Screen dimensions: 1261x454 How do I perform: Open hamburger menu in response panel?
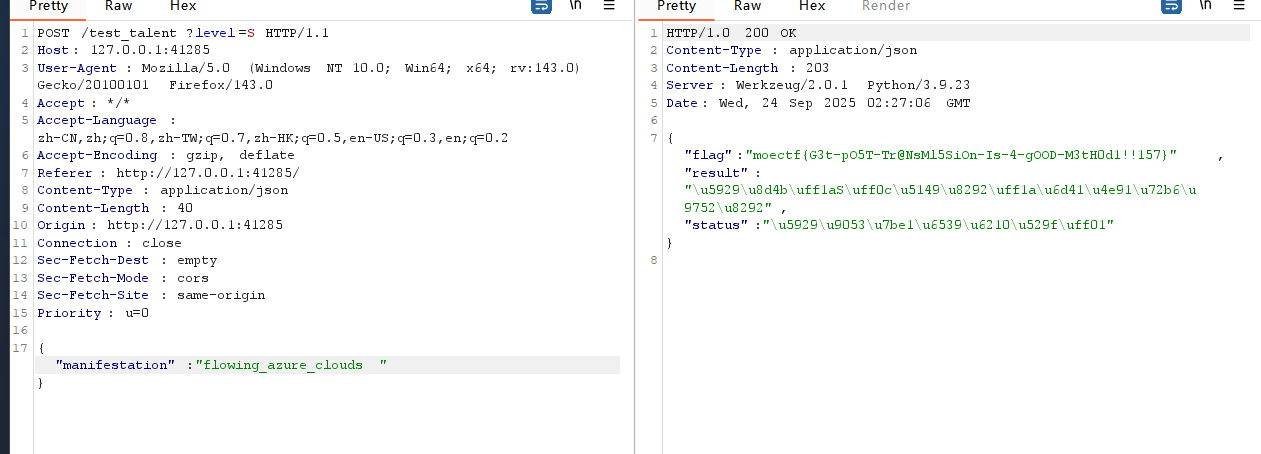(x=1239, y=6)
